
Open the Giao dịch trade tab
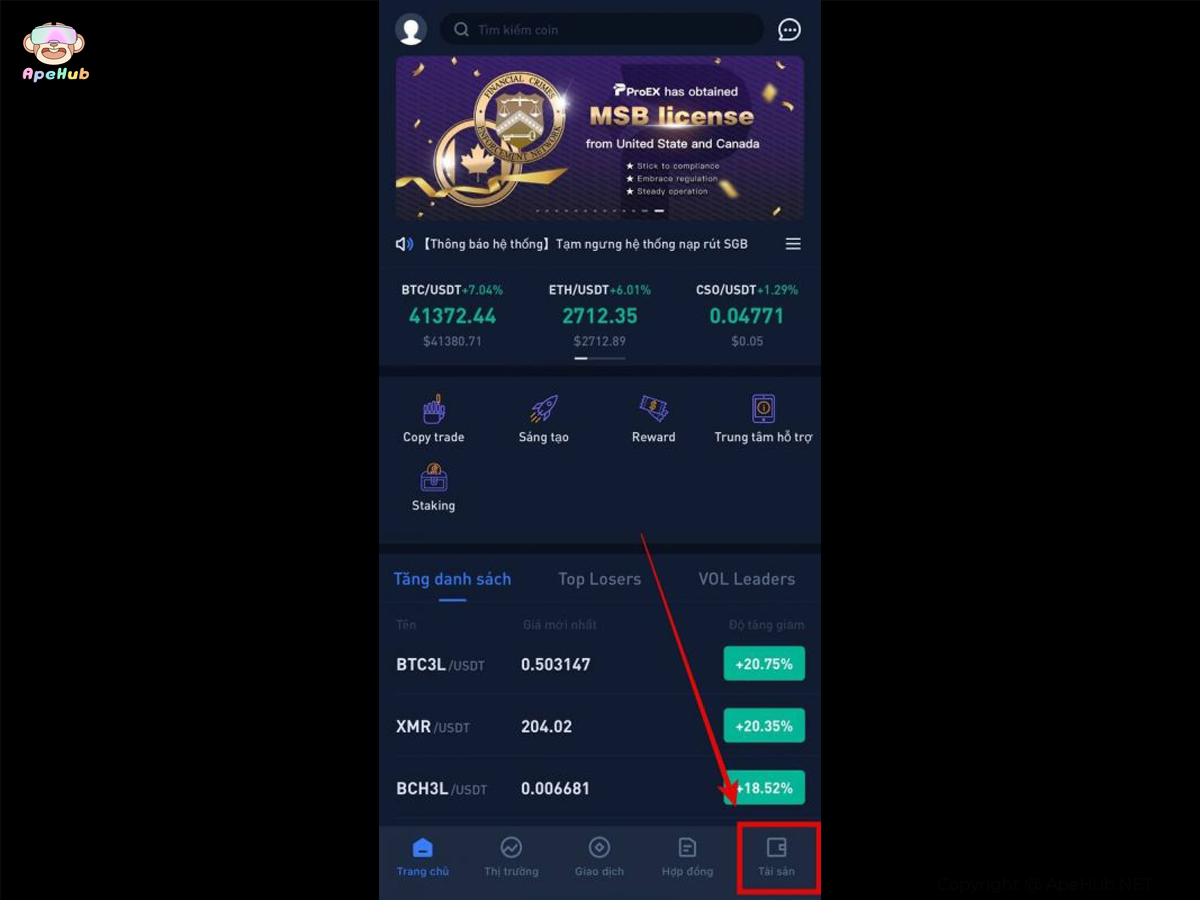pyautogui.click(x=599, y=858)
